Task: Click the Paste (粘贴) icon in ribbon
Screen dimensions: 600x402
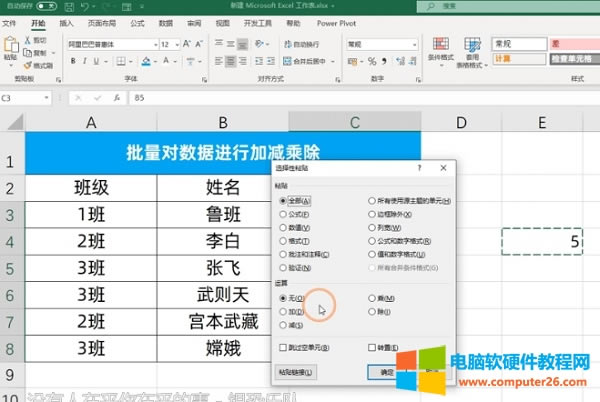Action: 10,46
